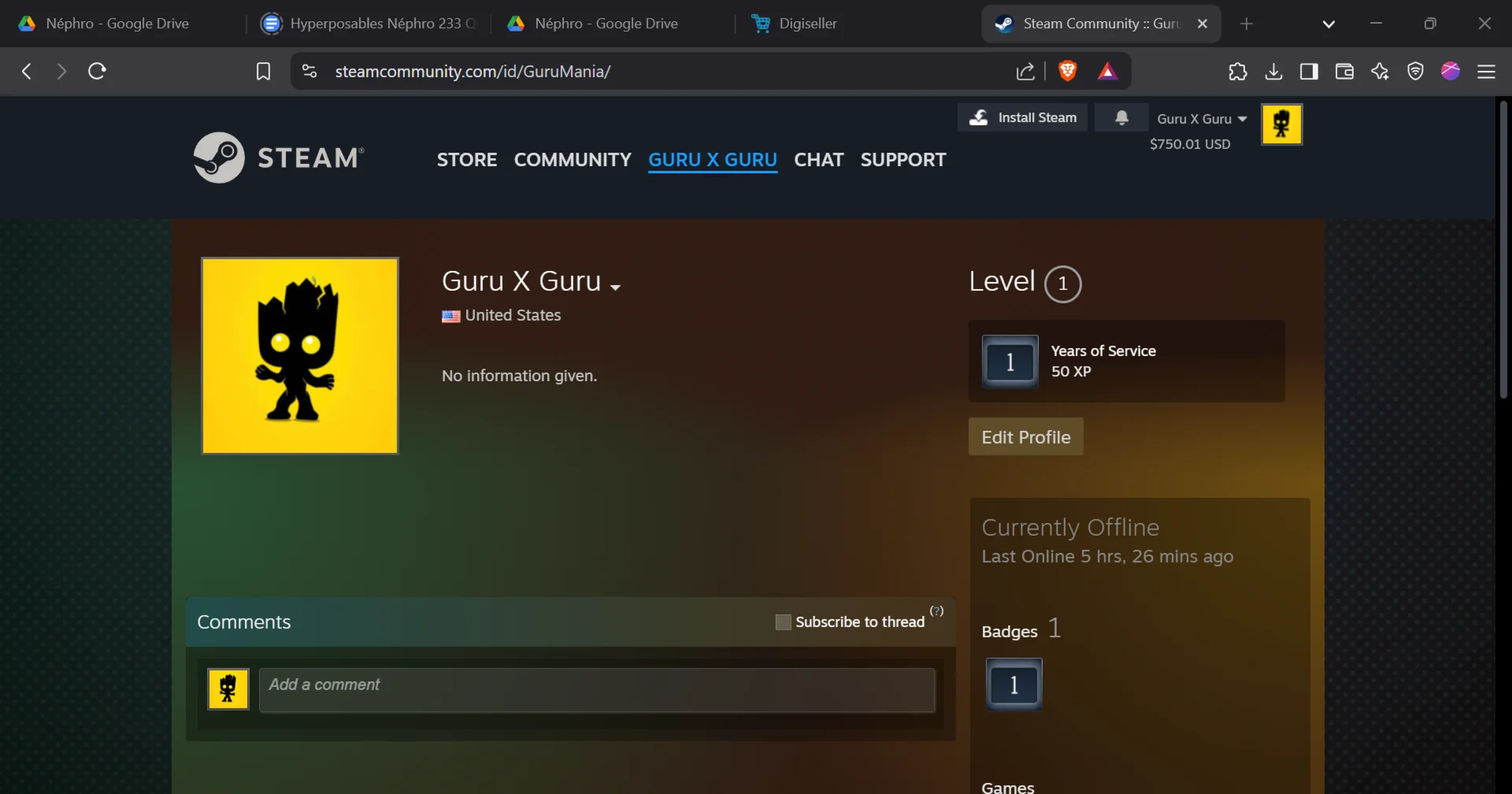Open a new browser tab
This screenshot has height=794, width=1512.
[1246, 24]
